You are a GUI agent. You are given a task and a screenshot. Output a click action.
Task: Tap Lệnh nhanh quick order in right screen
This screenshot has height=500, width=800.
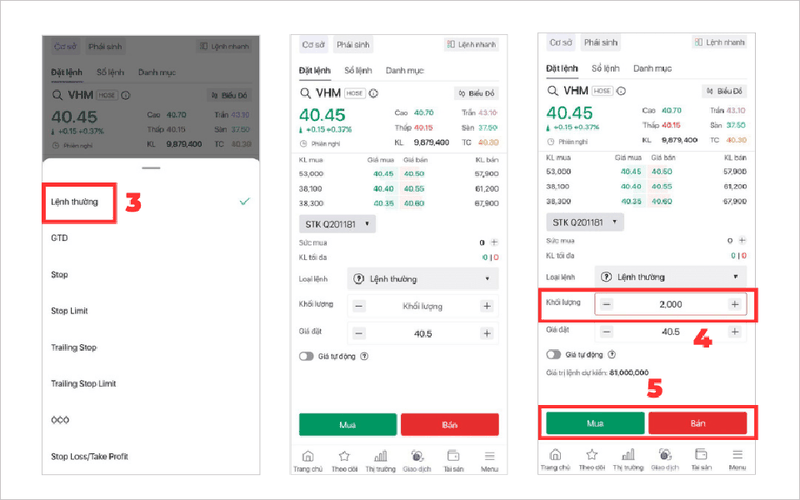tap(719, 42)
